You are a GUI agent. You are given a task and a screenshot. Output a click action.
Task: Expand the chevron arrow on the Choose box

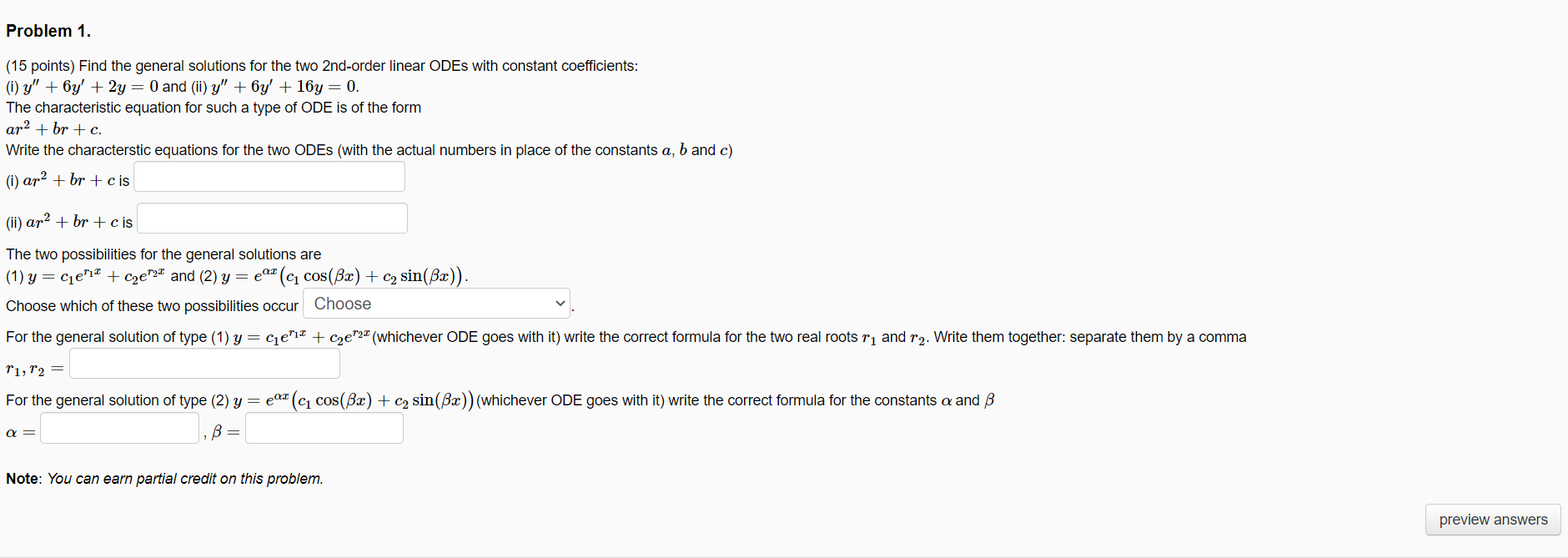[560, 304]
